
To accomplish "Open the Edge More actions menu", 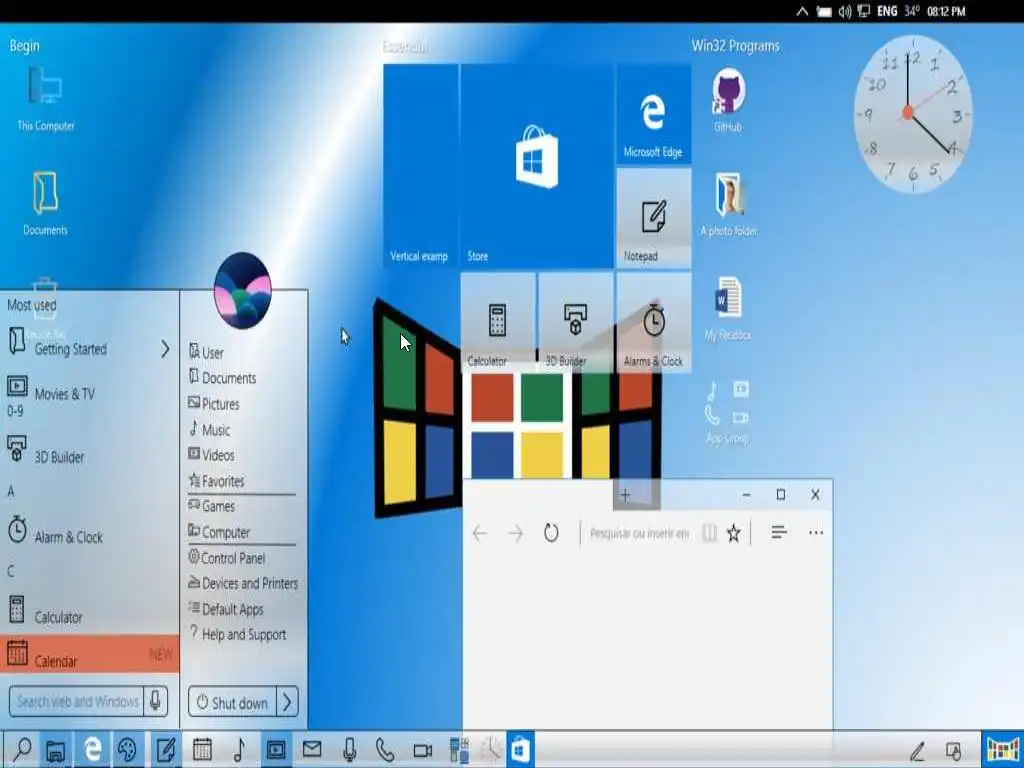I will pos(816,533).
